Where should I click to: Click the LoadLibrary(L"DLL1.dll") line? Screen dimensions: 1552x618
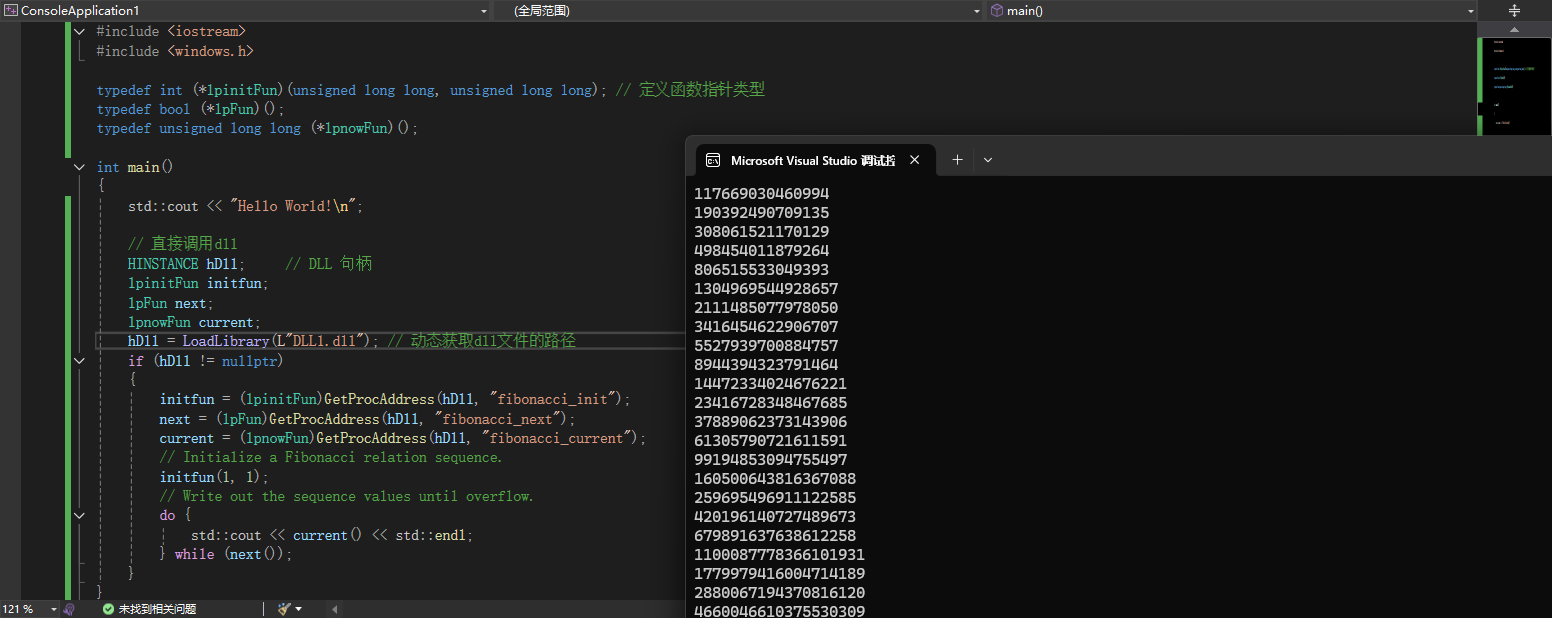[x=352, y=341]
